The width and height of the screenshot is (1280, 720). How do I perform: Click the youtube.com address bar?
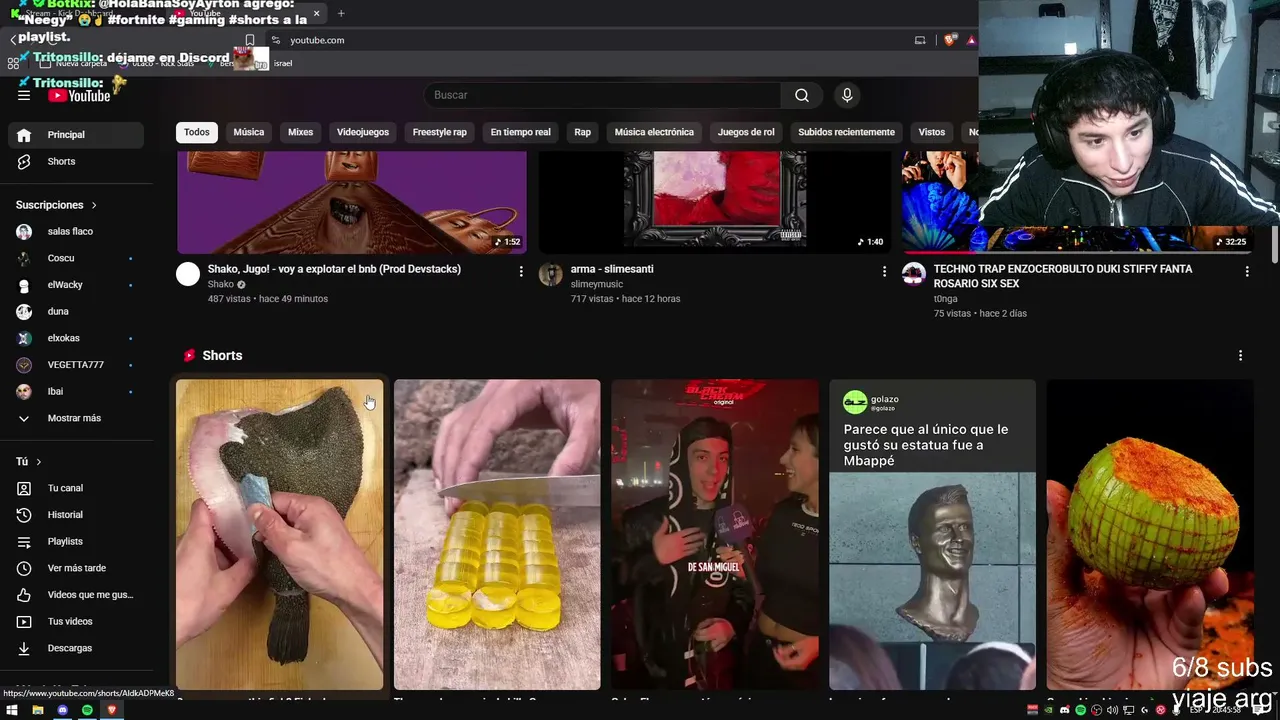coord(317,40)
